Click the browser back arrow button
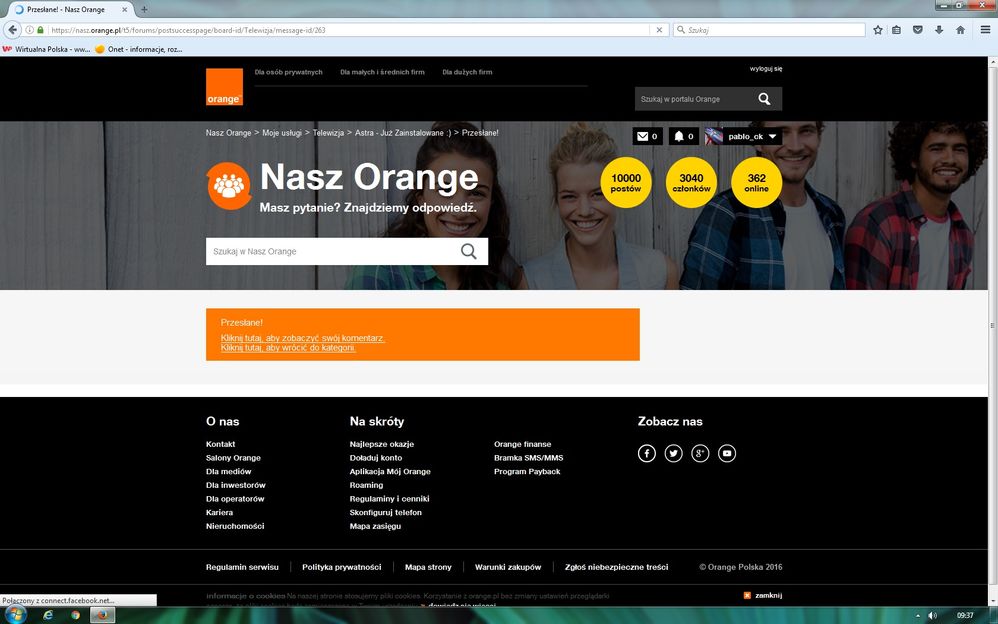 pos(12,30)
